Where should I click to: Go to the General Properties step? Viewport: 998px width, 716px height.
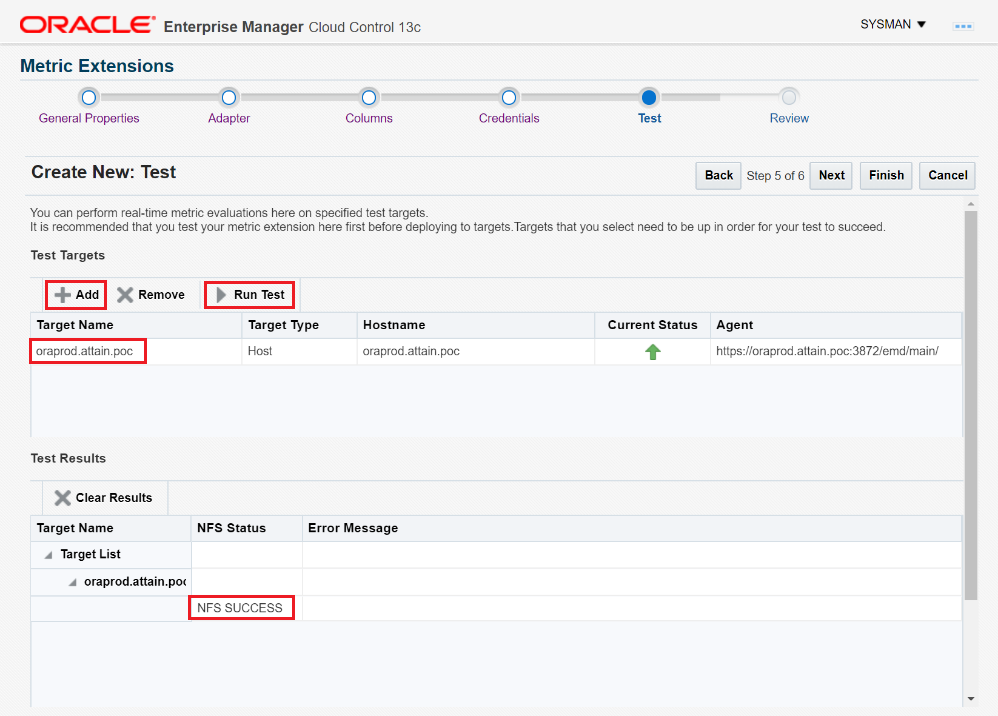pos(89,98)
